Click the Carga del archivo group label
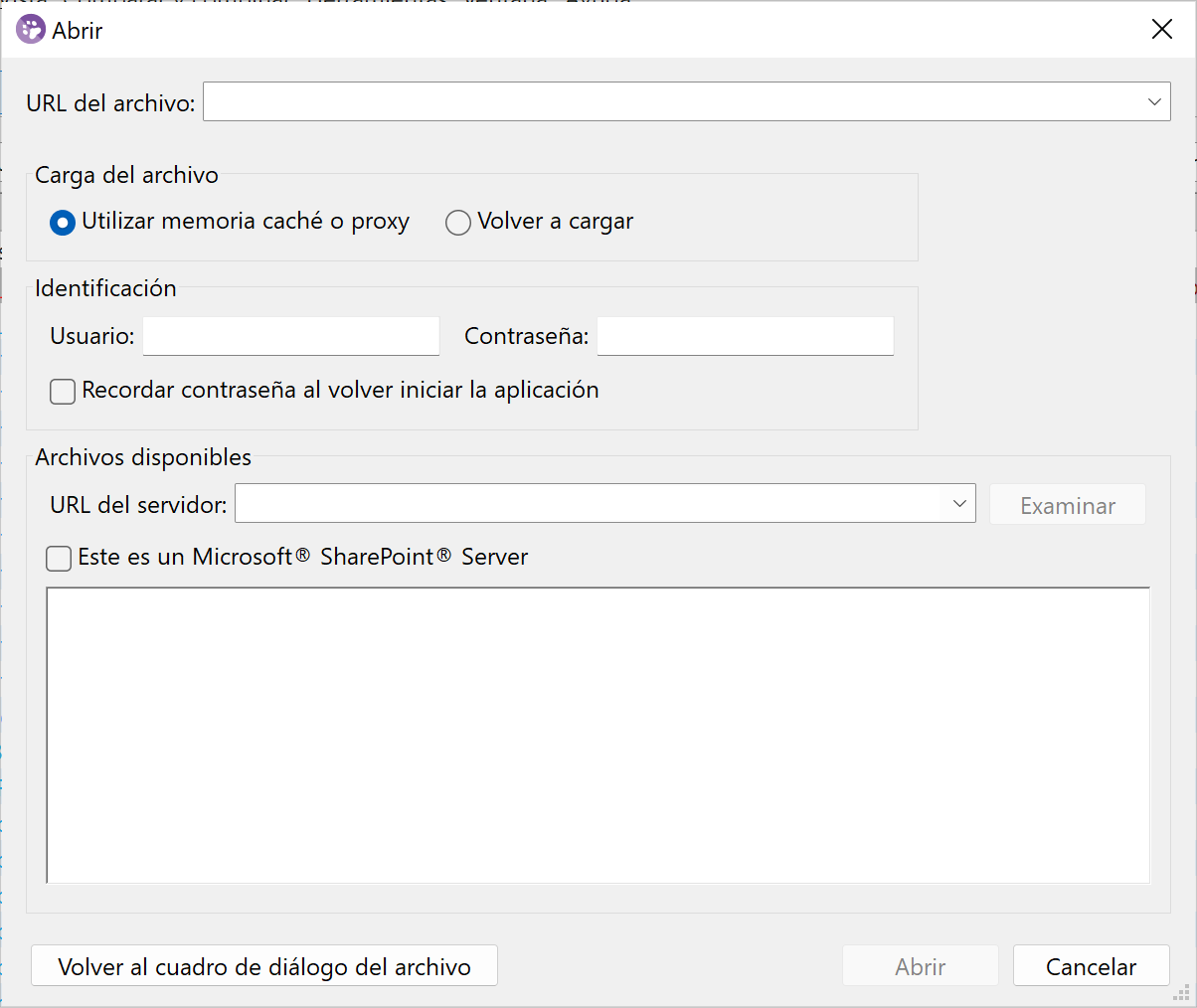 tap(126, 175)
